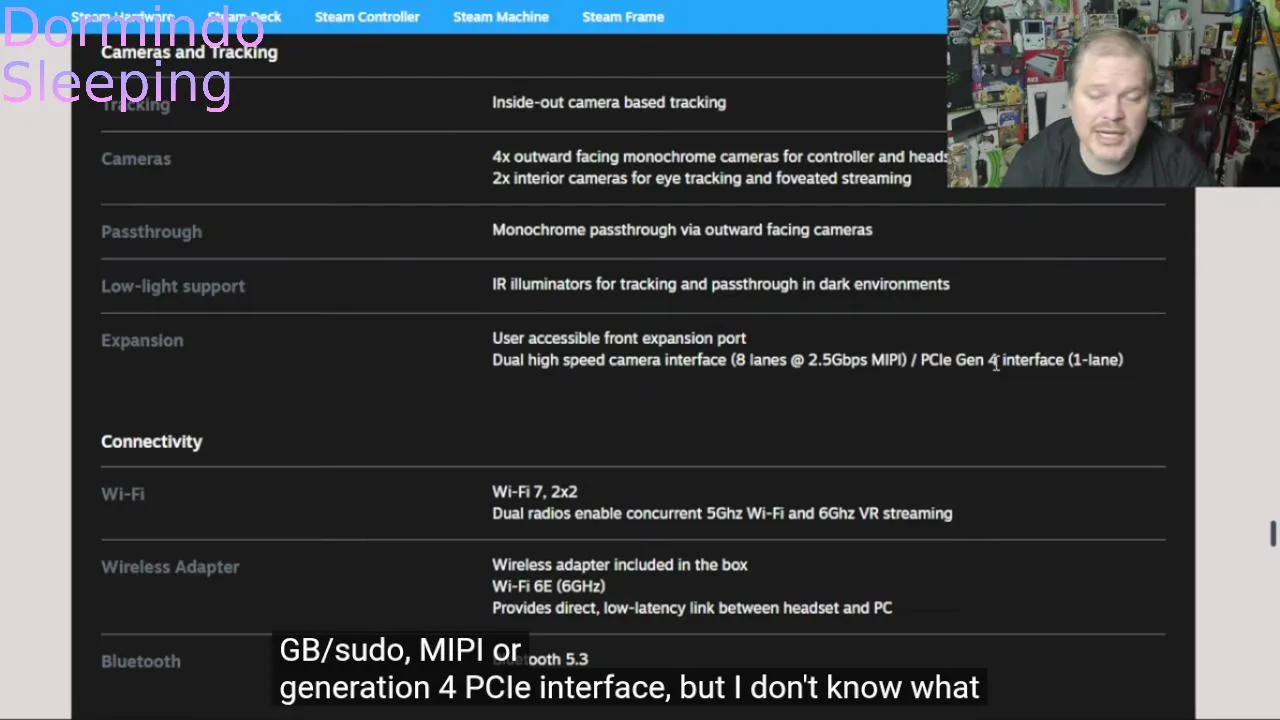Image resolution: width=1280 pixels, height=720 pixels.
Task: Select 'Inside-out camera based tracking' text
Action: tap(609, 102)
